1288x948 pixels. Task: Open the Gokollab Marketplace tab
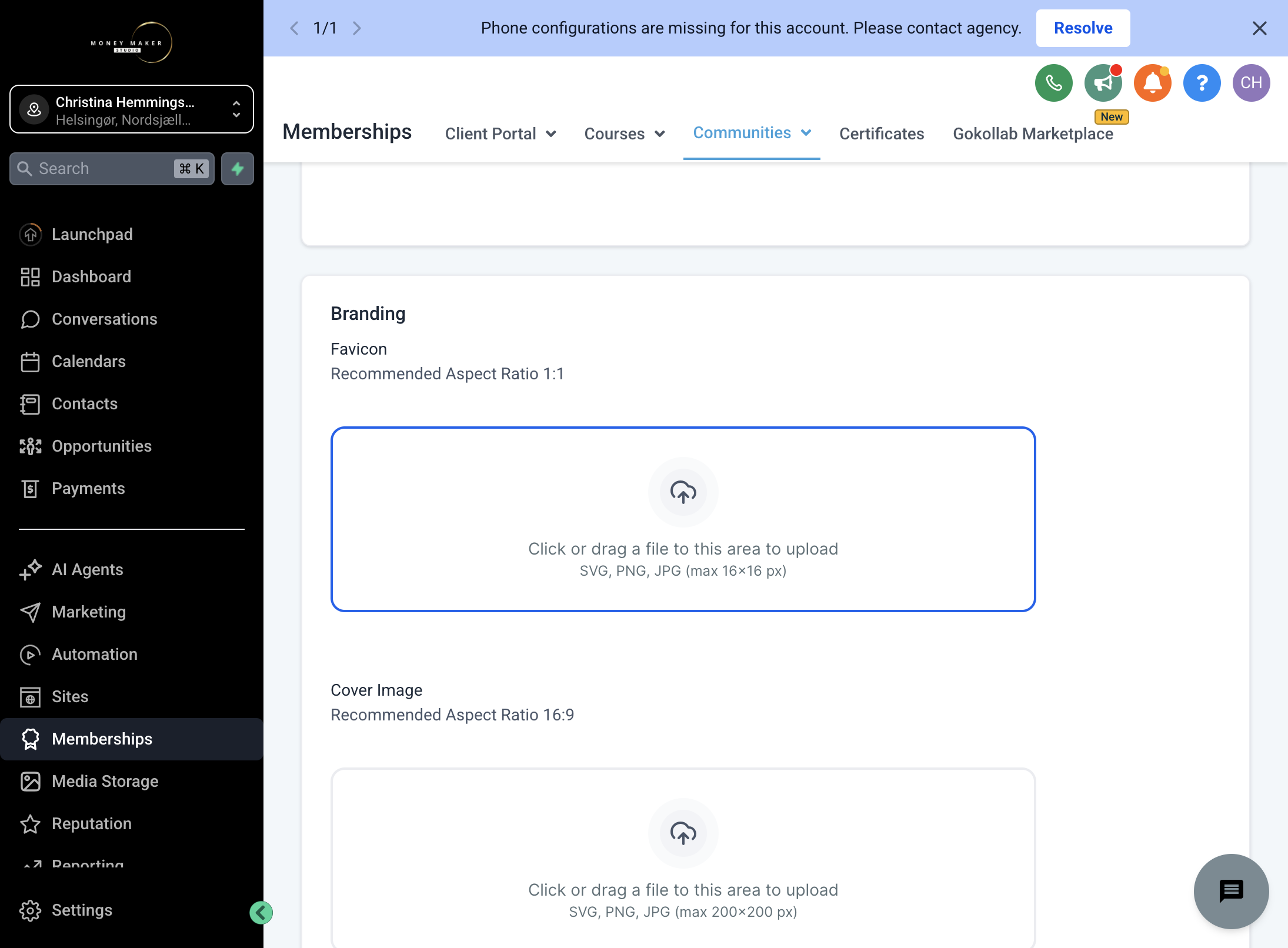(x=1033, y=133)
